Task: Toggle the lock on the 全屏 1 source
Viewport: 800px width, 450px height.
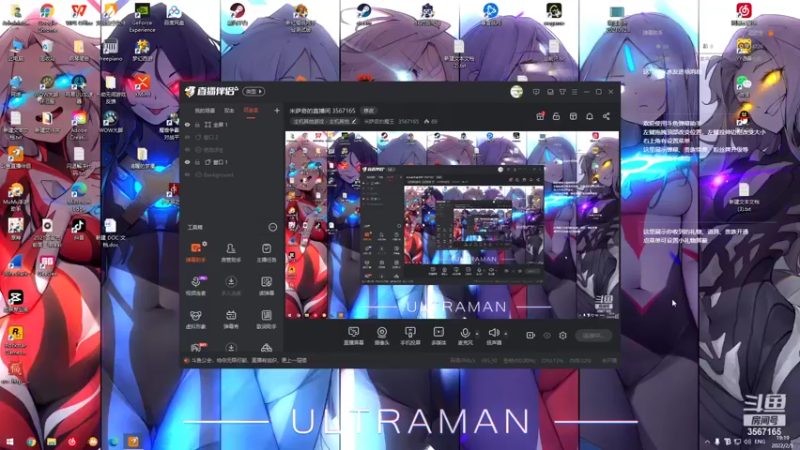Action: 197,124
